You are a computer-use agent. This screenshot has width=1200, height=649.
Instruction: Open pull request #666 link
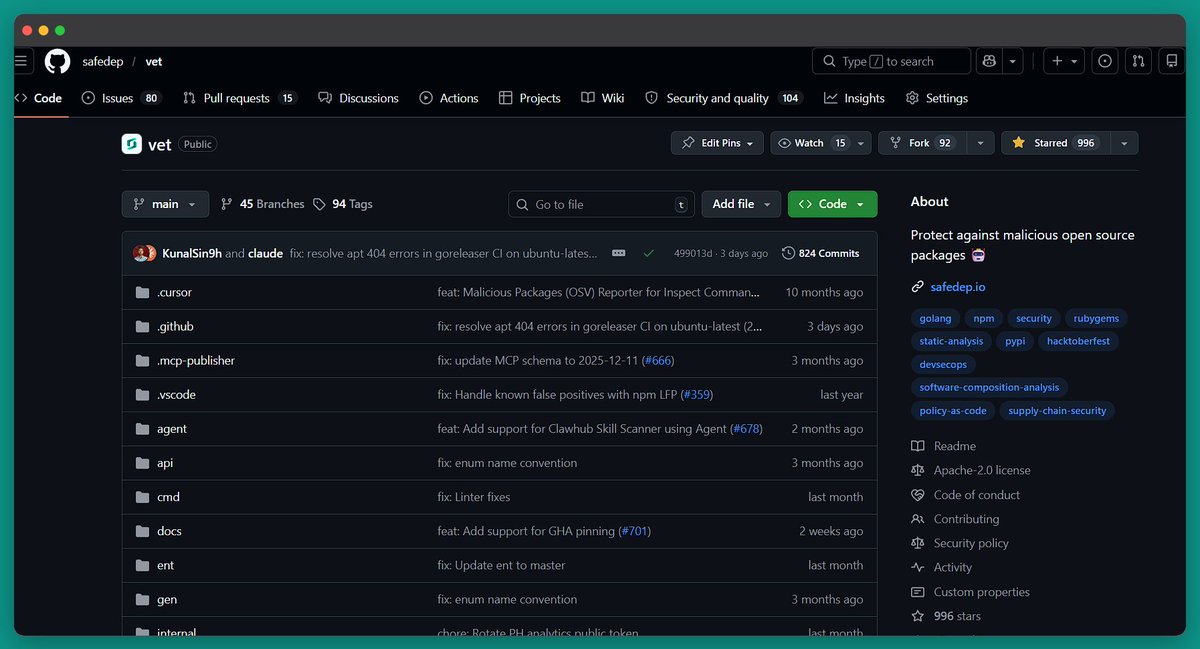point(657,361)
